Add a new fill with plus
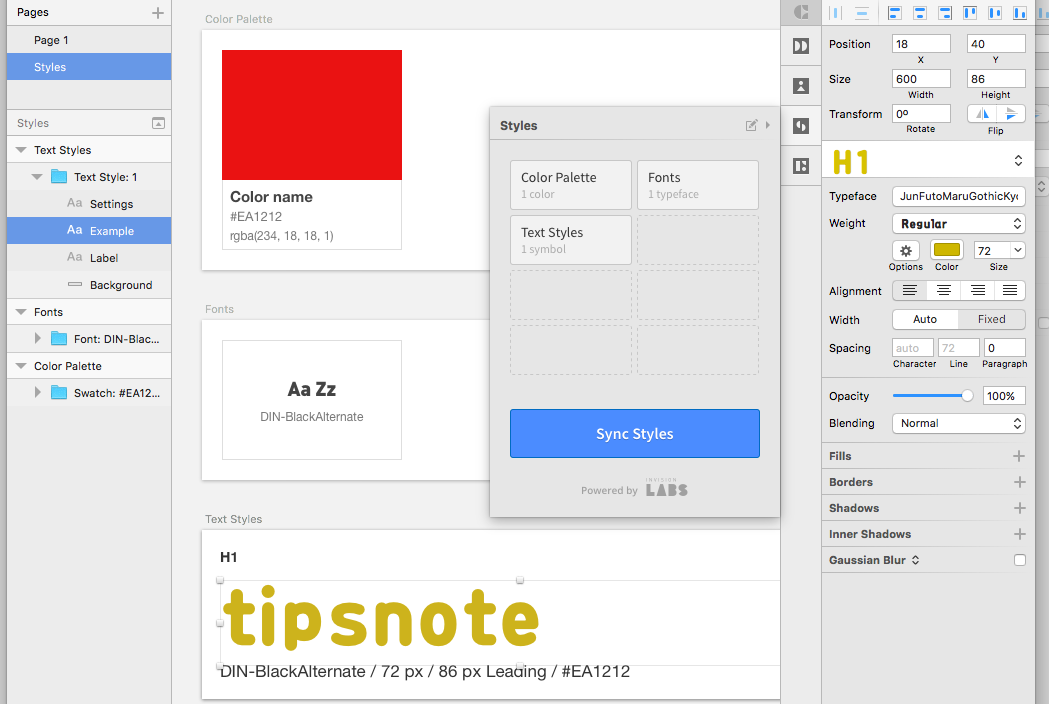 [1019, 456]
